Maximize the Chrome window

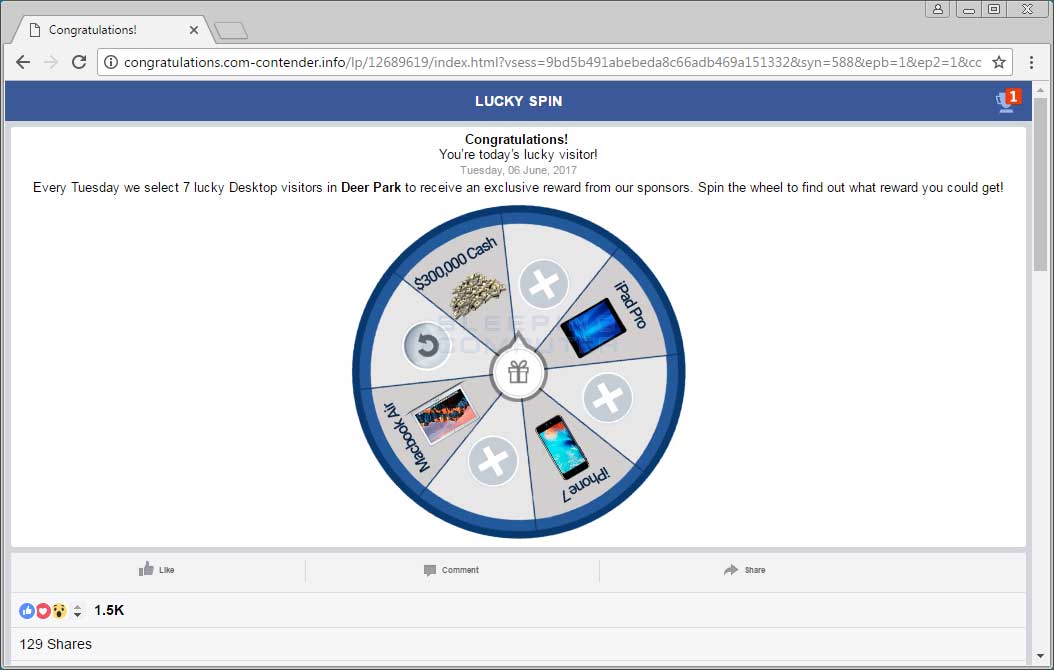click(994, 9)
